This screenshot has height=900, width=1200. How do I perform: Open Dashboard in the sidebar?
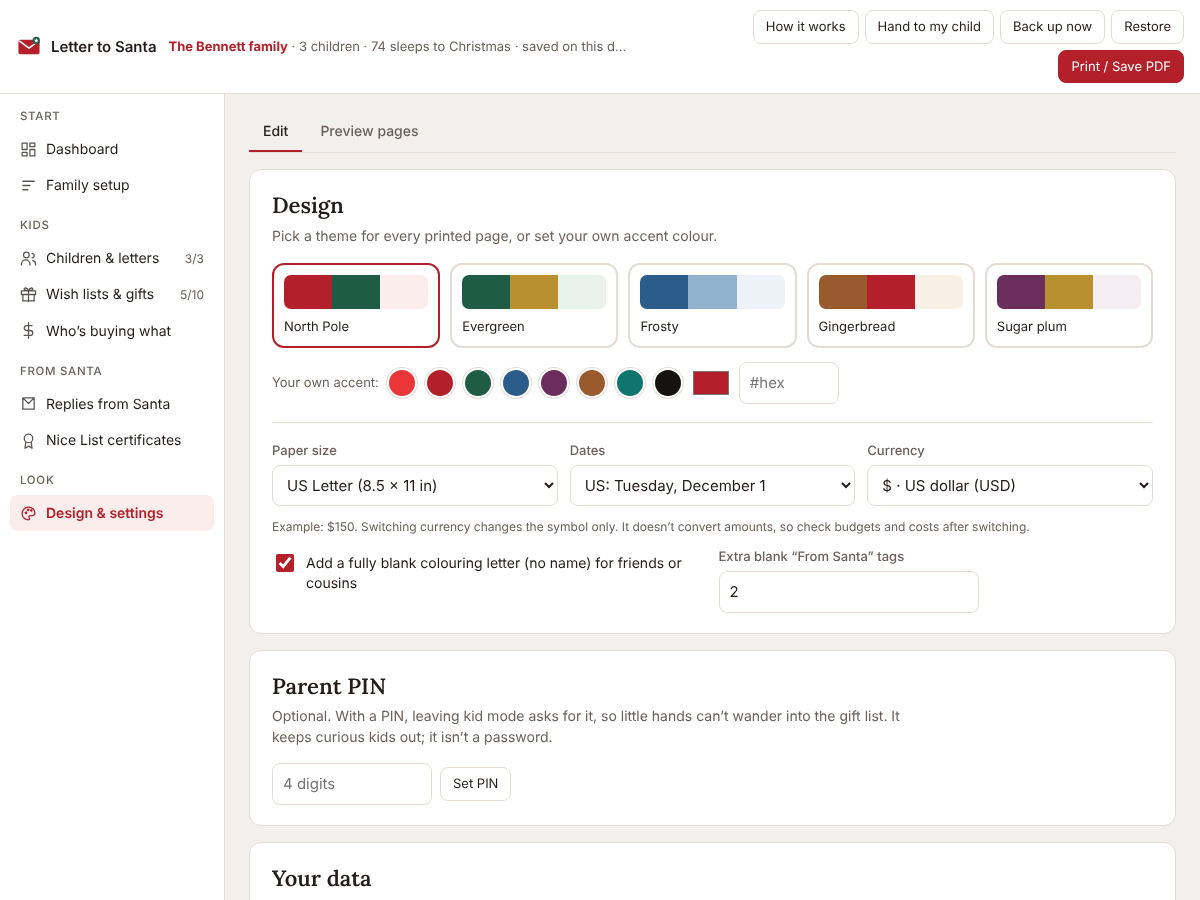[x=112, y=149]
